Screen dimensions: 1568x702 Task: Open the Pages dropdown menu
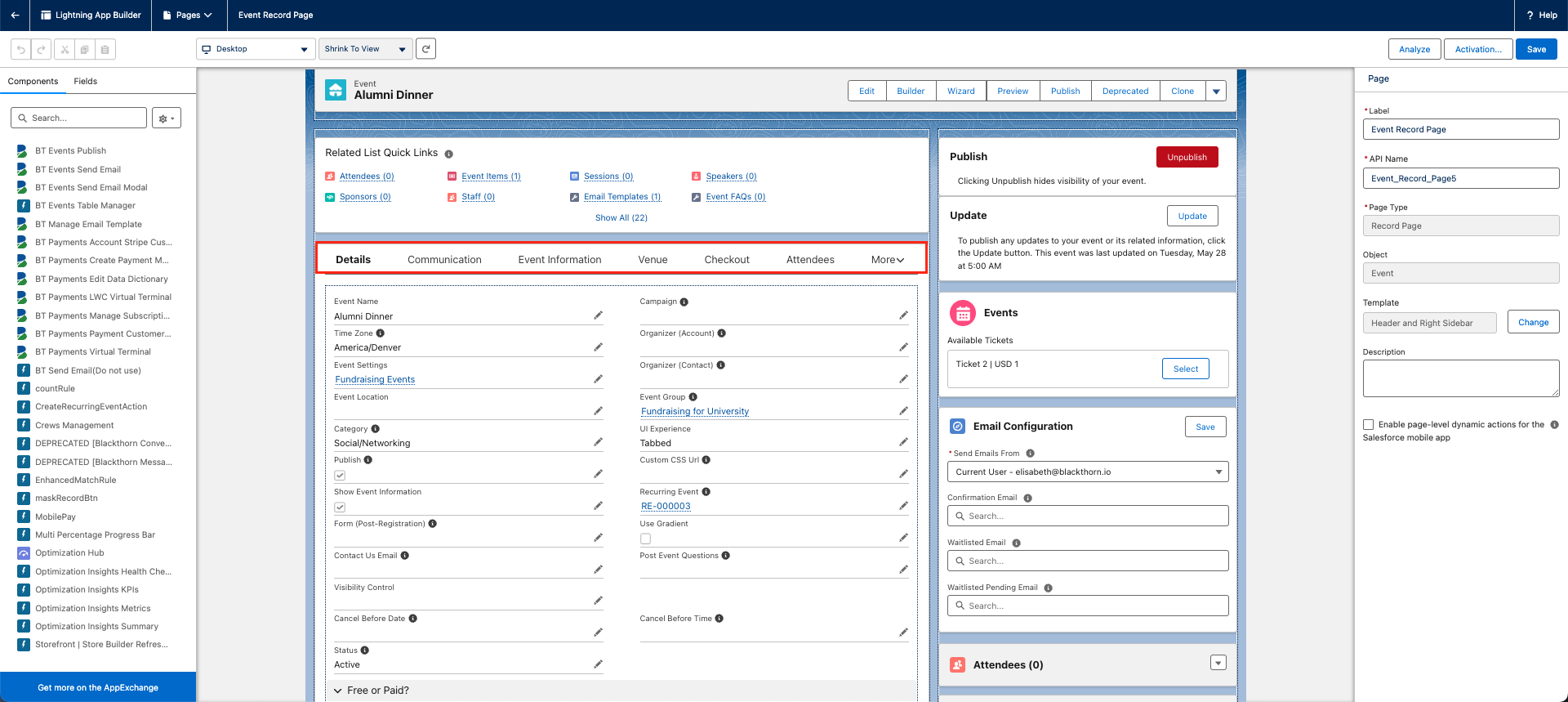coord(188,15)
